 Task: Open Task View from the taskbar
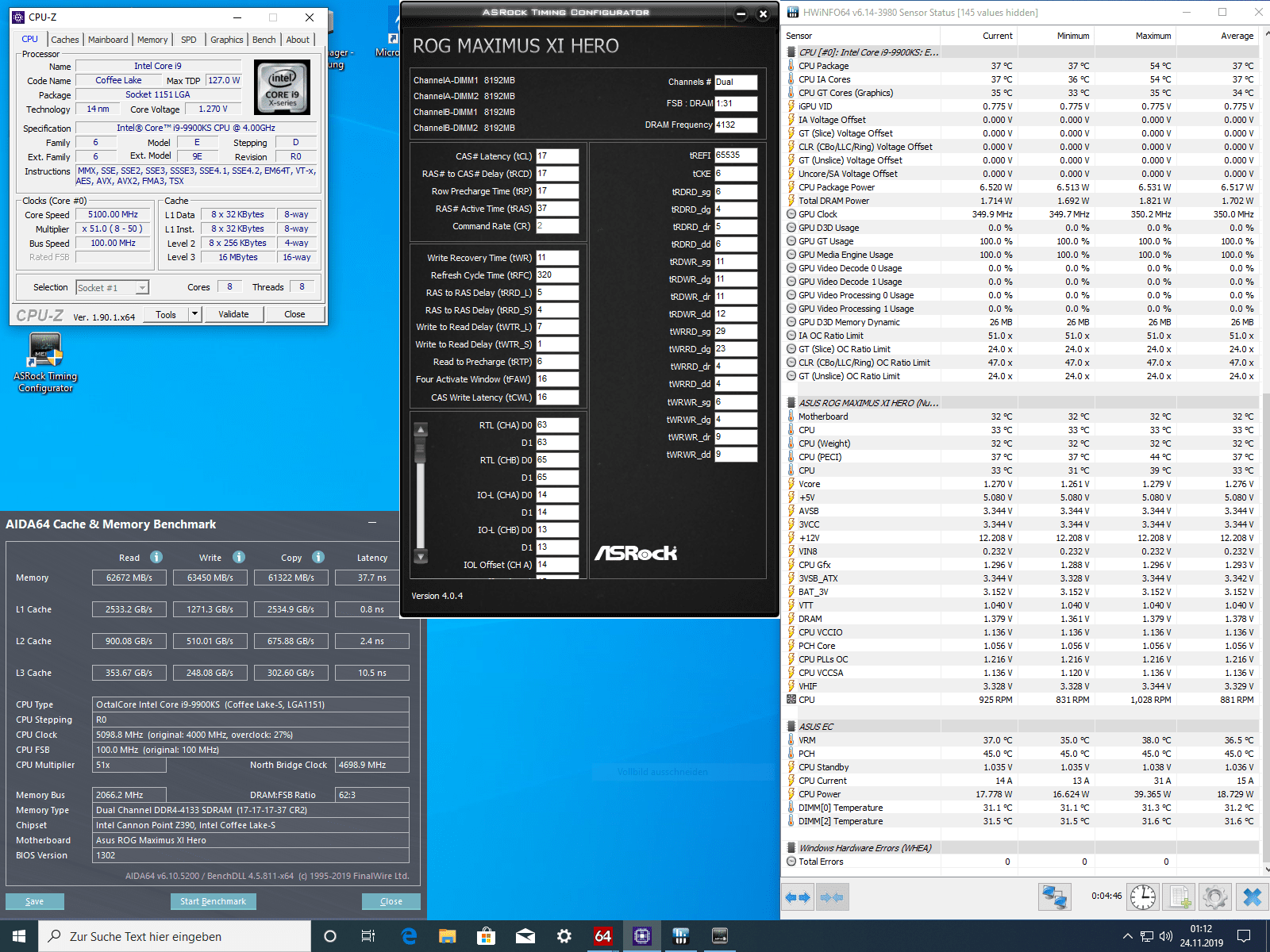click(368, 936)
